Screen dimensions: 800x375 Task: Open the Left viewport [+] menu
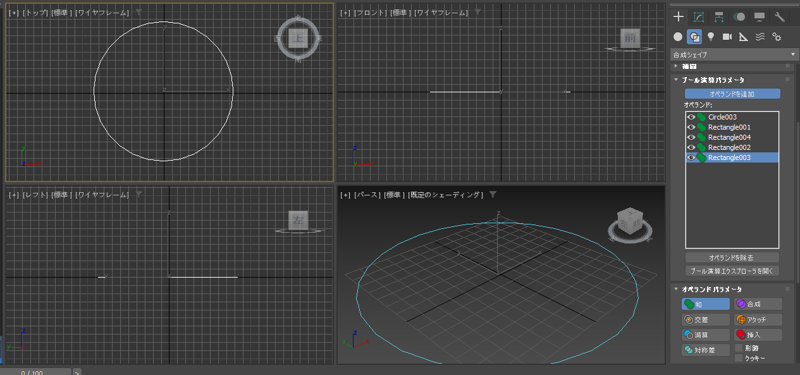pyautogui.click(x=14, y=195)
